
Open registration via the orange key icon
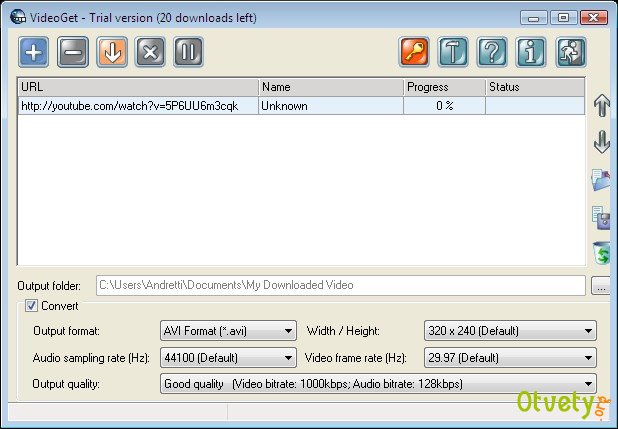pos(414,52)
